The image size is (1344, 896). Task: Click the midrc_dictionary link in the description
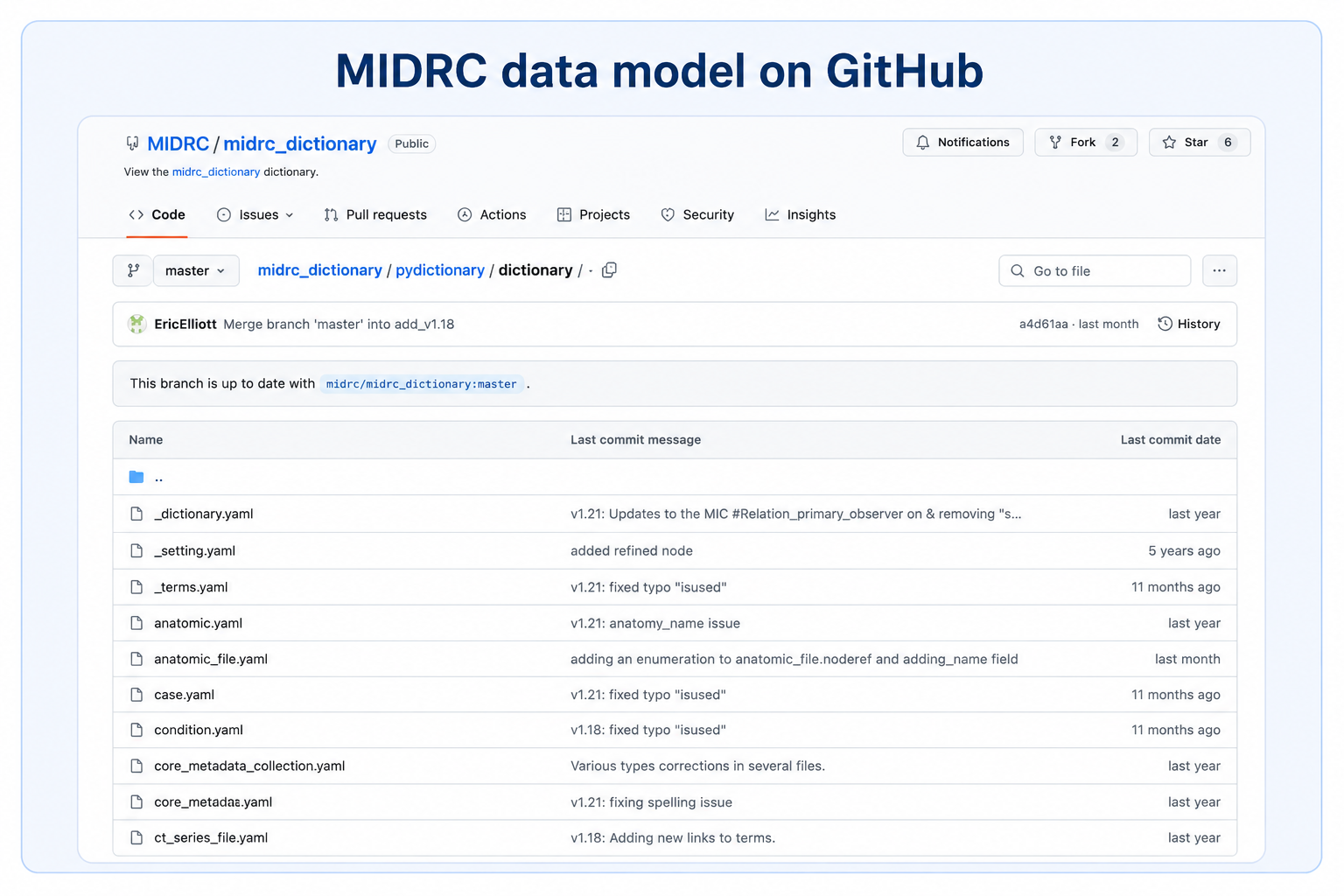216,171
